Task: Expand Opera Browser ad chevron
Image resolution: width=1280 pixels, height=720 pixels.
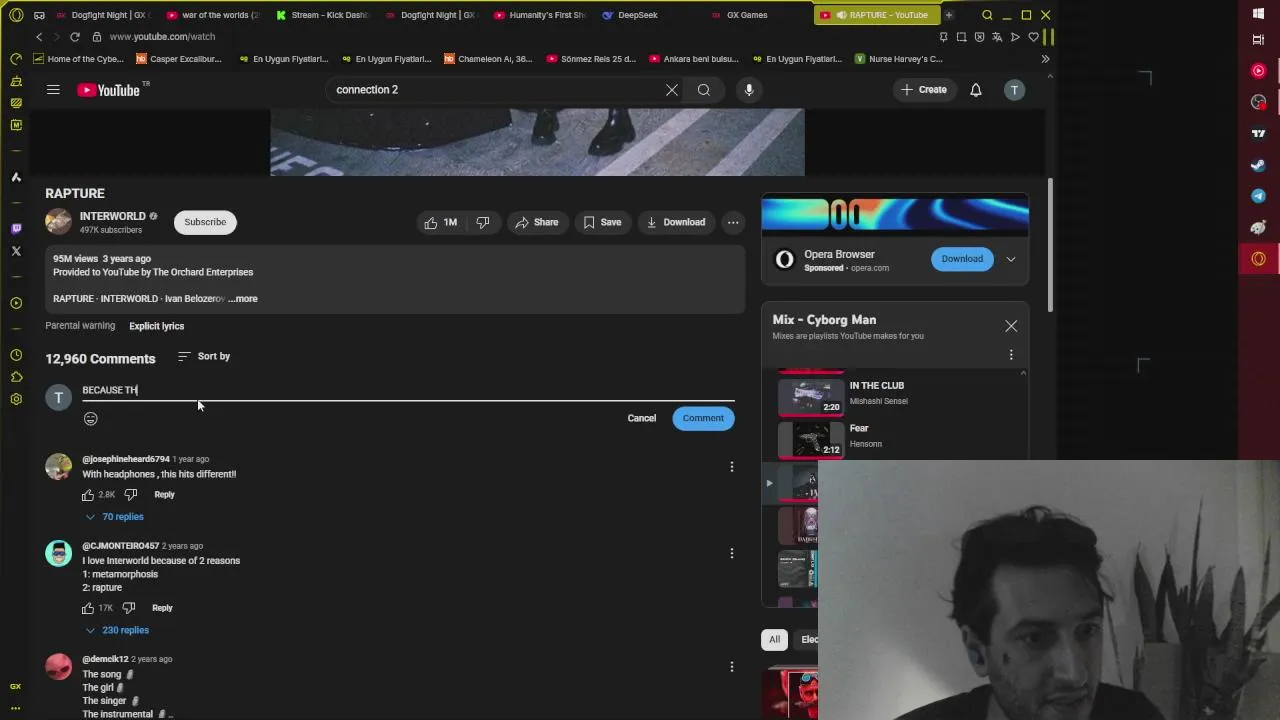Action: click(1011, 259)
